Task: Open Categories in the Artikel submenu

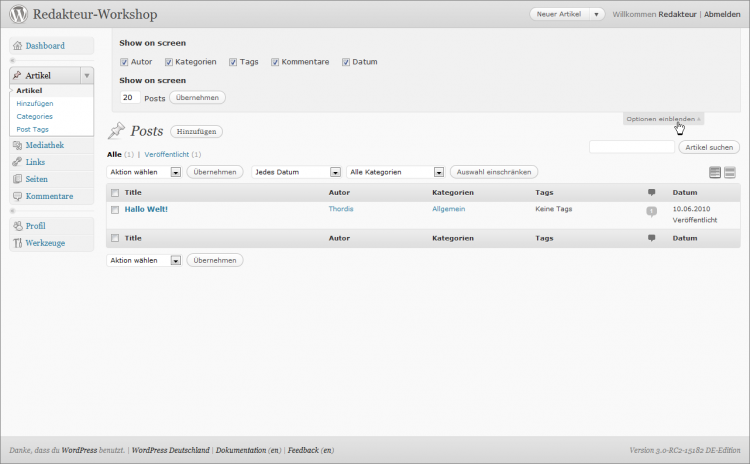Action: [35, 116]
